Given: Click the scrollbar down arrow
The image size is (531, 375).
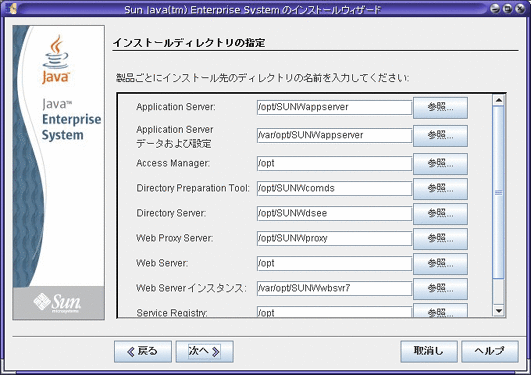Looking at the screenshot, I should tap(498, 311).
